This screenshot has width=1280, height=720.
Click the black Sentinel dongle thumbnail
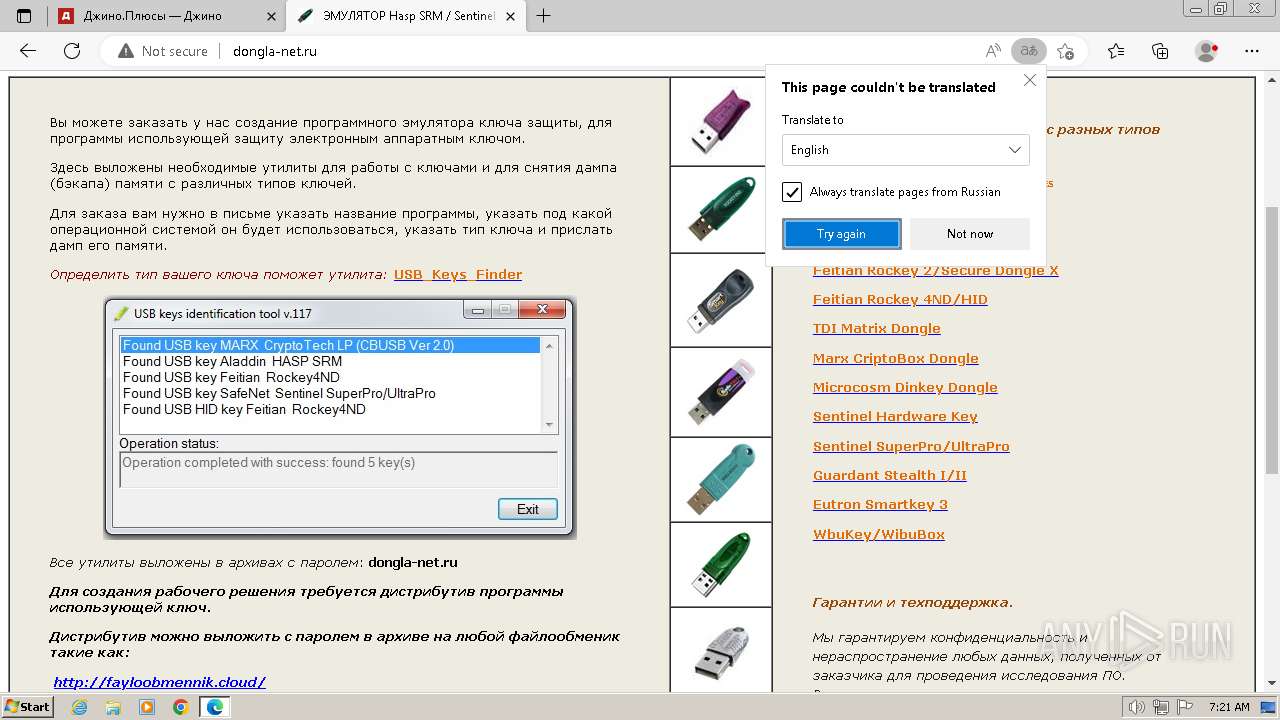(721, 300)
